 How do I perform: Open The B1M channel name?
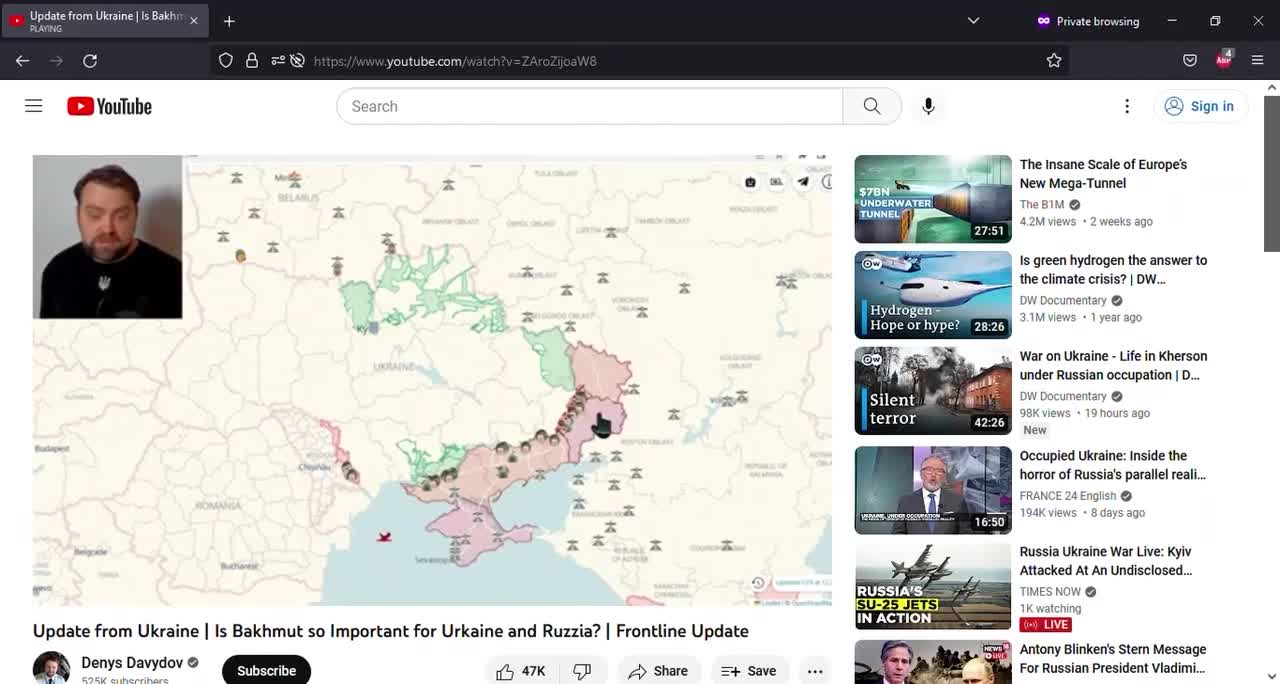click(x=1042, y=205)
